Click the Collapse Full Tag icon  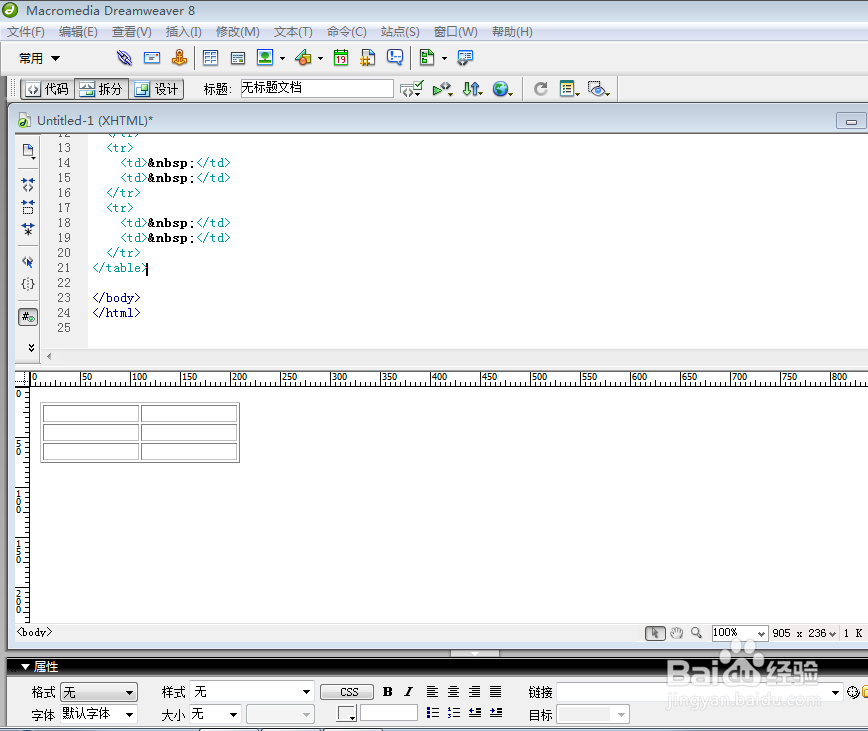28,184
